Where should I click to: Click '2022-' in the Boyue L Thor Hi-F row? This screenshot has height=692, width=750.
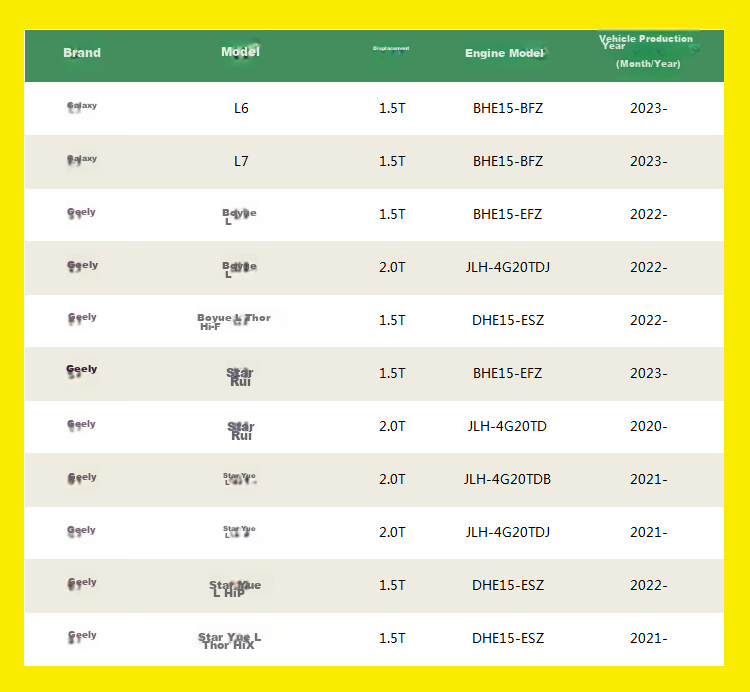648,320
